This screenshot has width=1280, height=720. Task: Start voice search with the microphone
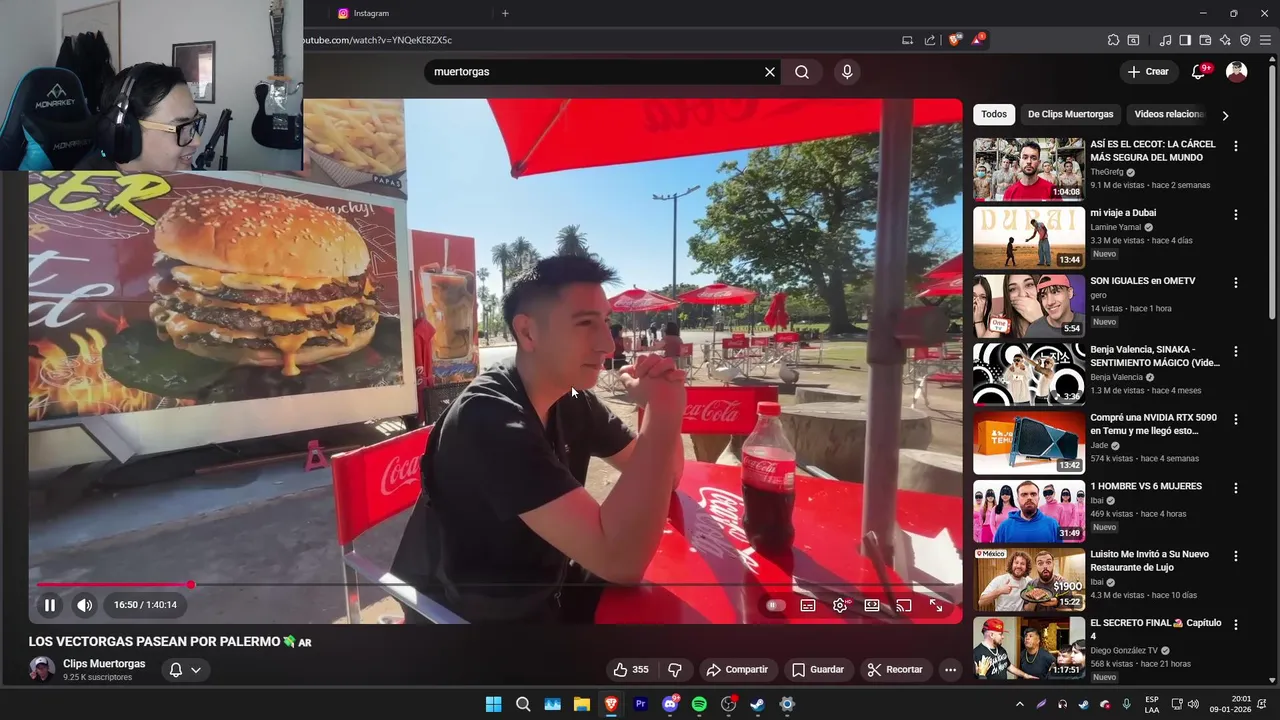tap(847, 72)
